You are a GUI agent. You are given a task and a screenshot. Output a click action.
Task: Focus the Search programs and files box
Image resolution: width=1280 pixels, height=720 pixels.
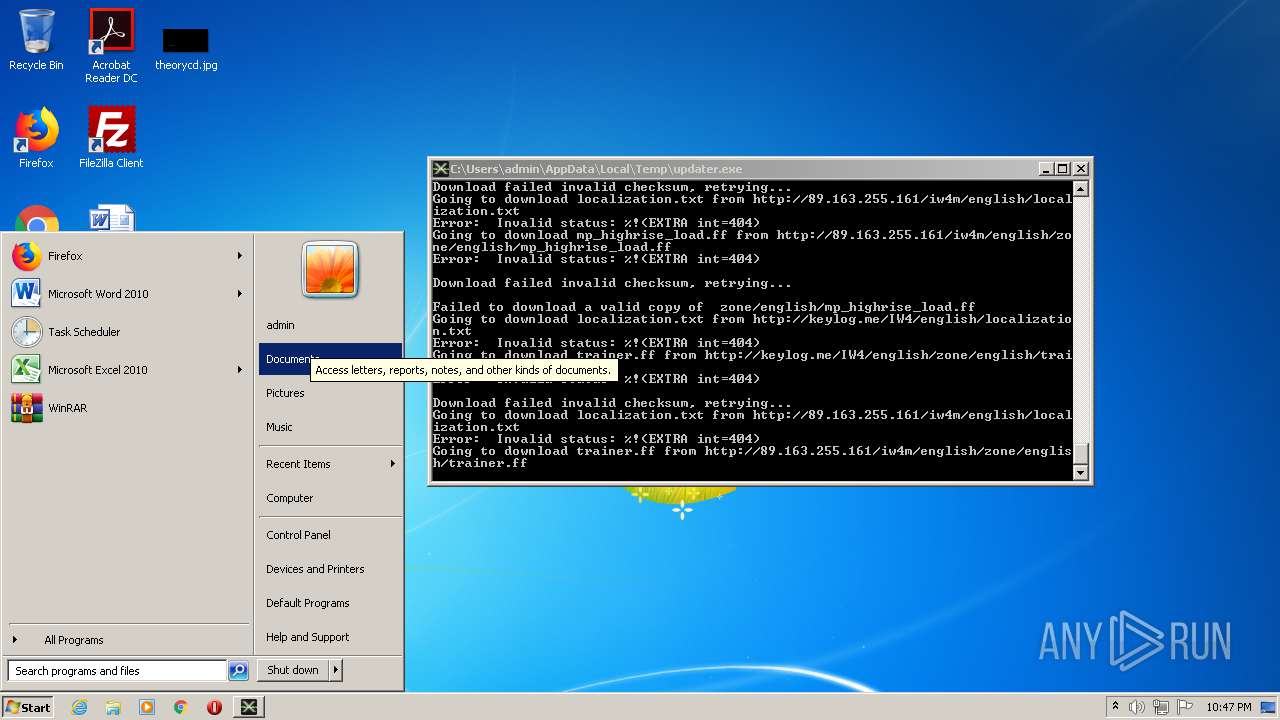117,671
